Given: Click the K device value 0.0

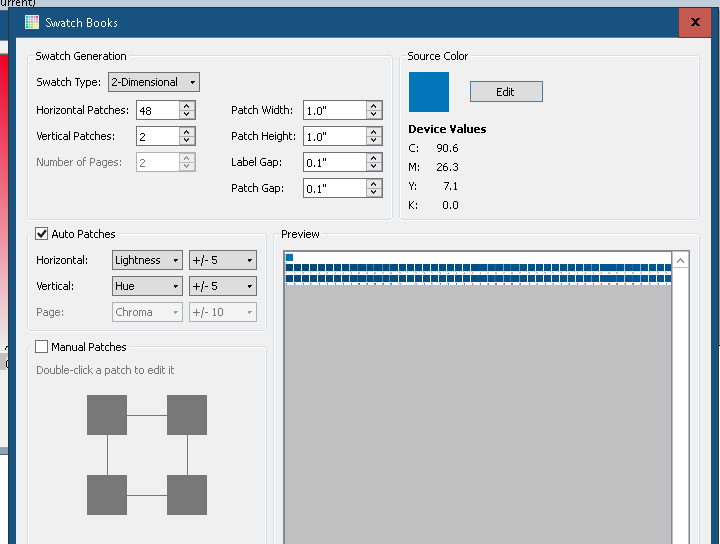Looking at the screenshot, I should (x=450, y=205).
